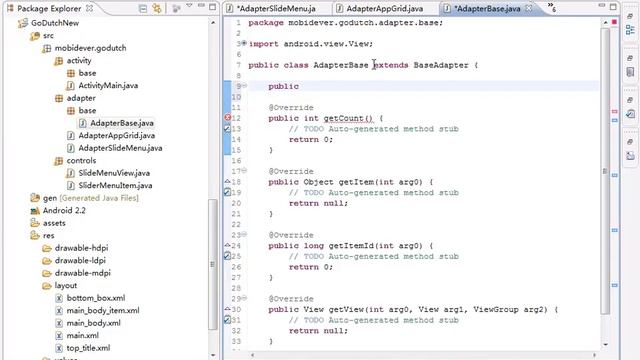Click task marker on line 25
The image size is (640, 360).
coord(228,256)
